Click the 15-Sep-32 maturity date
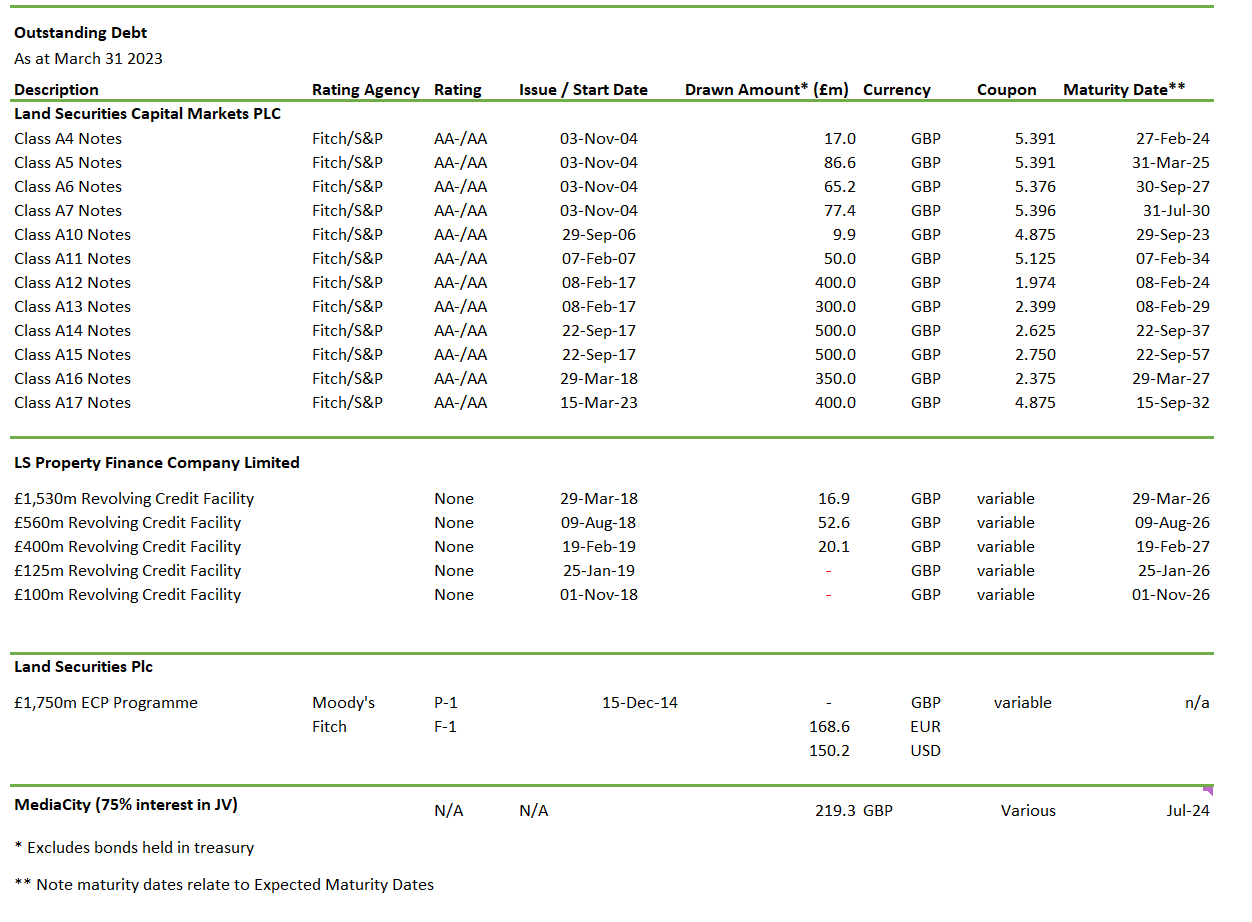This screenshot has width=1252, height=922. click(x=1171, y=402)
